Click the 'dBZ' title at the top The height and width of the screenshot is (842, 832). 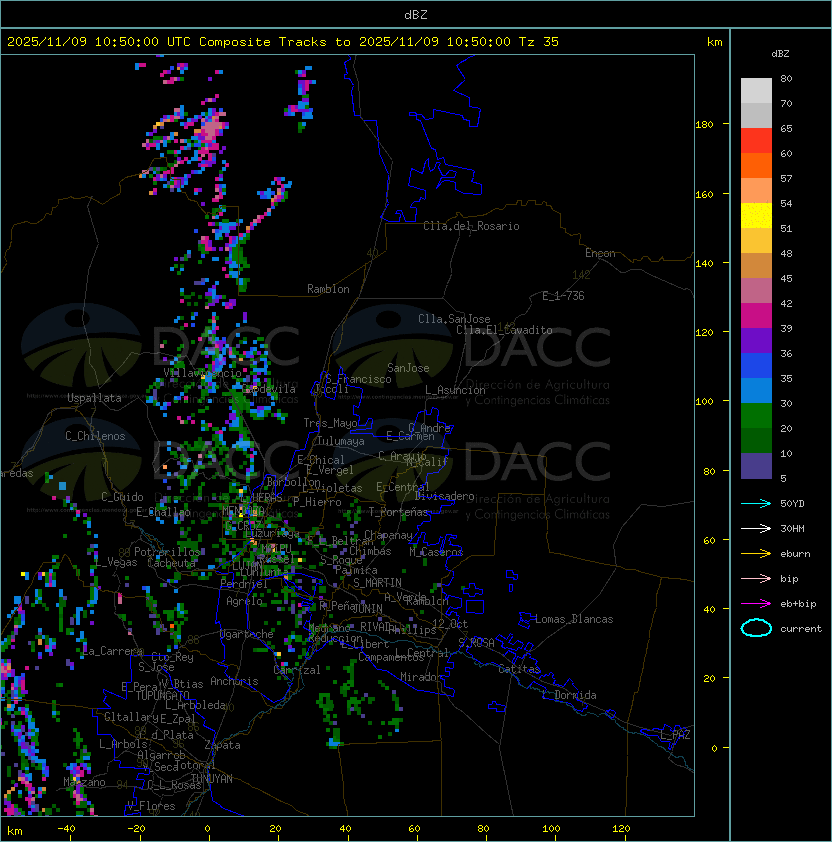point(416,15)
